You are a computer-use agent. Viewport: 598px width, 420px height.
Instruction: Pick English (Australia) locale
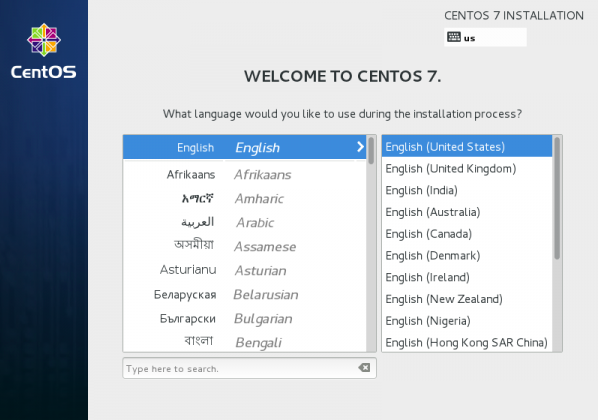tap(467, 212)
